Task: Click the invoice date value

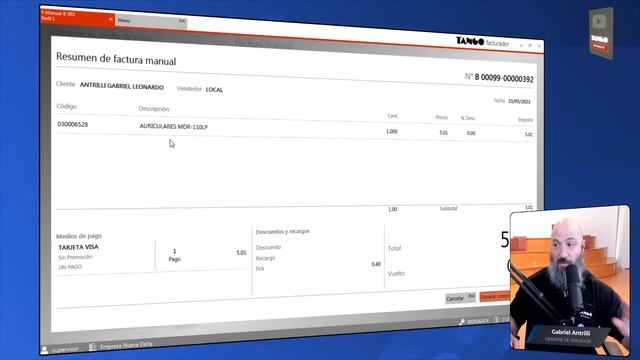Action: (519, 101)
